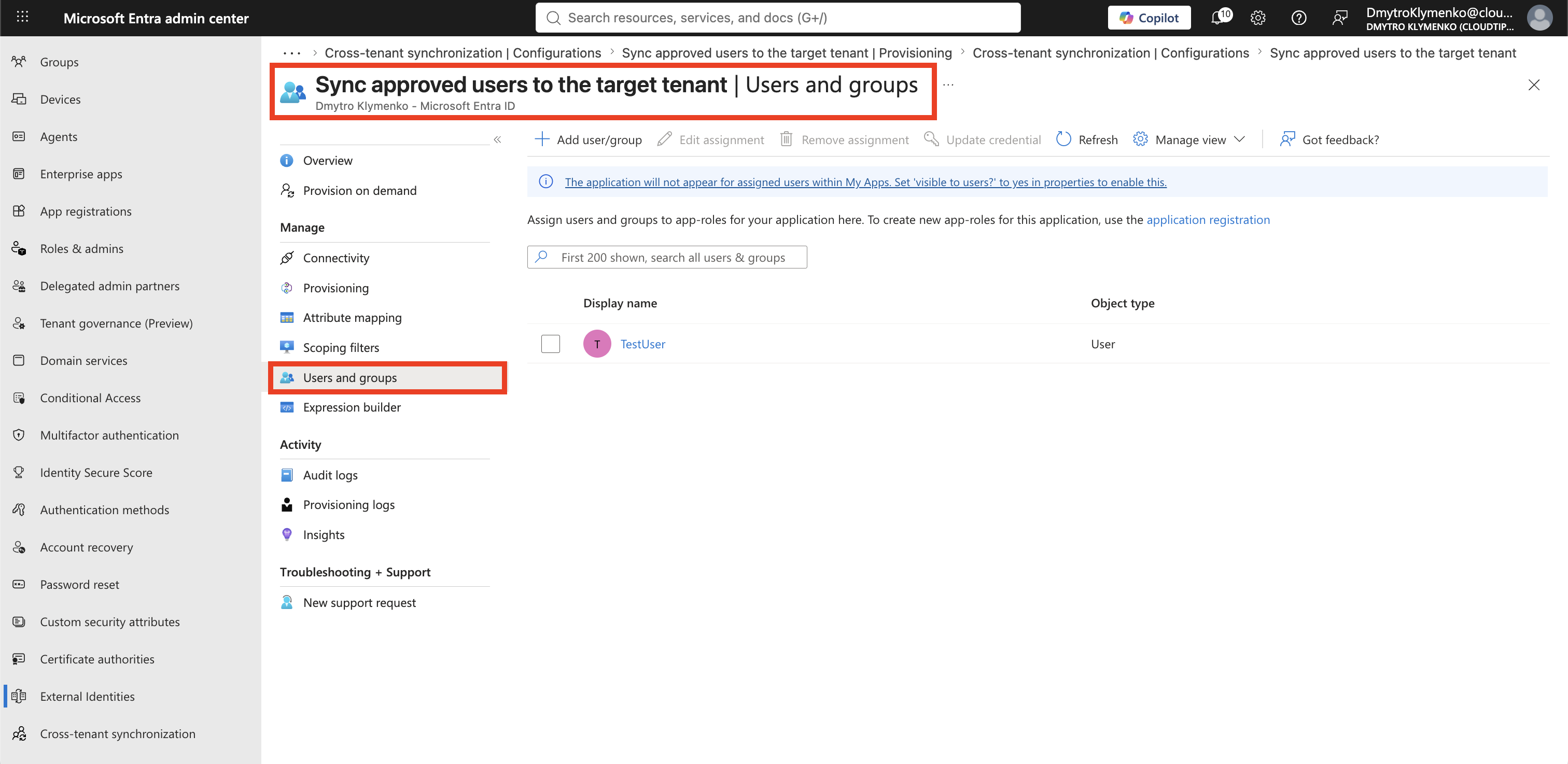
Task: Open Roles & admins in left navigation
Action: 81,249
